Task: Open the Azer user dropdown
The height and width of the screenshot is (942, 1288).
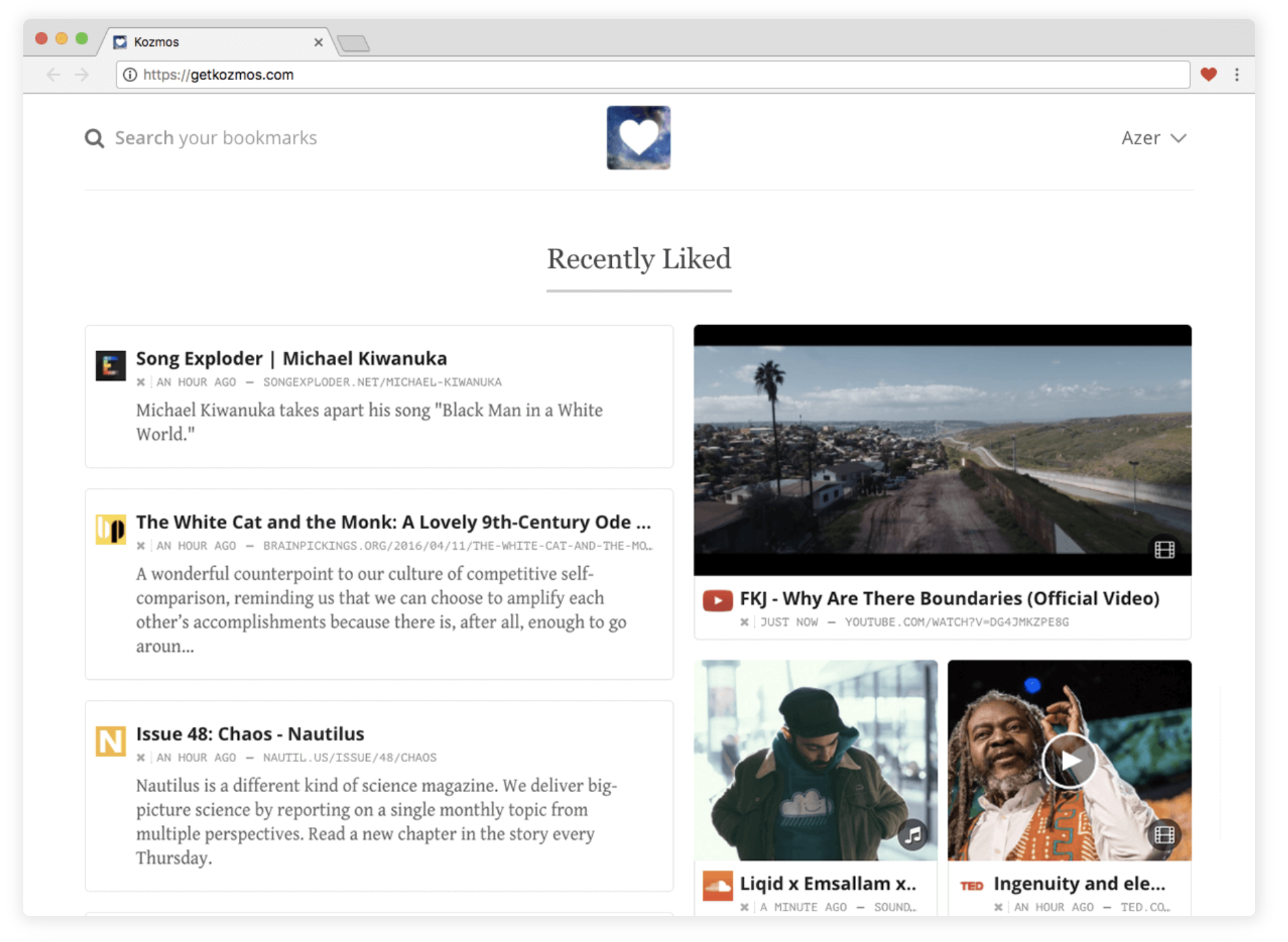Action: (1153, 138)
